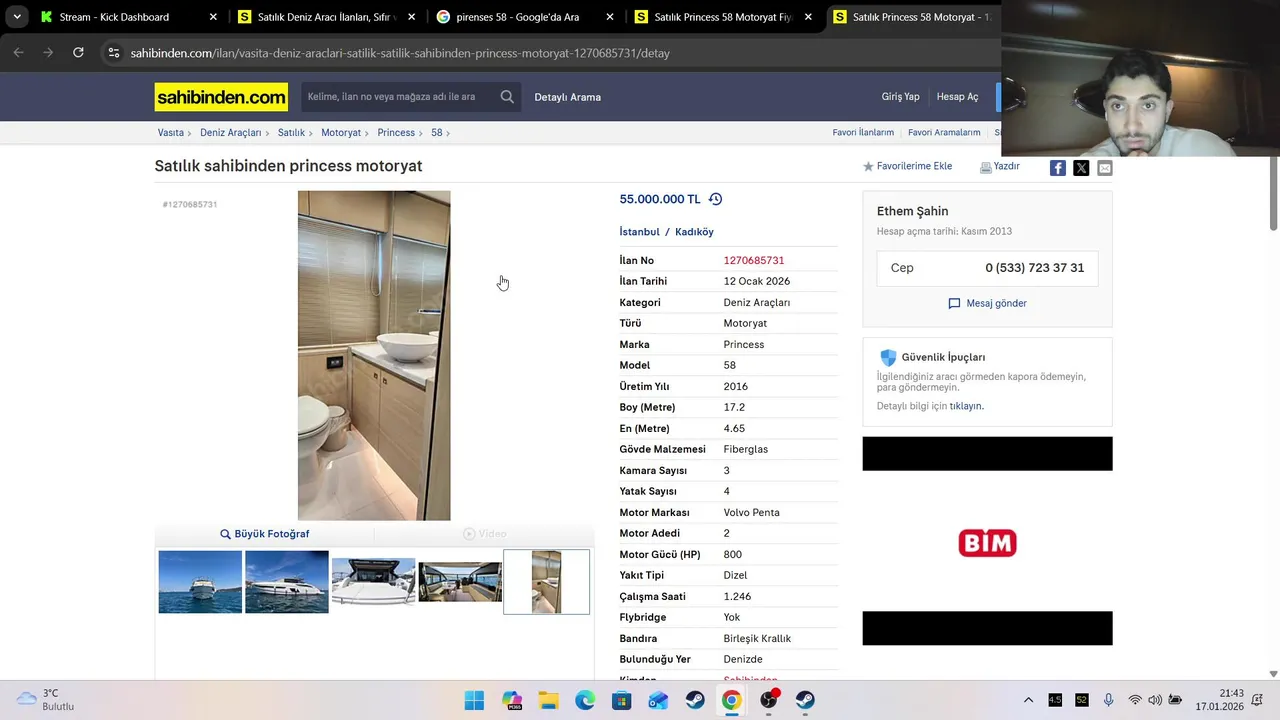
Task: Show hidden tray icons chevron
Action: coord(1028,700)
